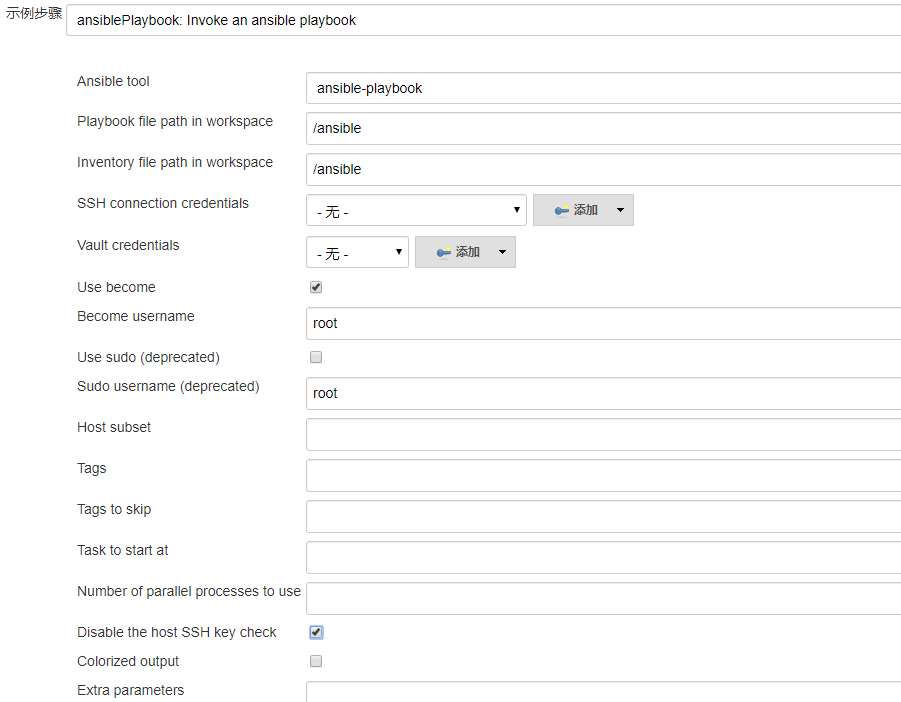Screen dimensions: 901x702
Task: Click the Number of parallel processes field
Action: click(x=603, y=598)
